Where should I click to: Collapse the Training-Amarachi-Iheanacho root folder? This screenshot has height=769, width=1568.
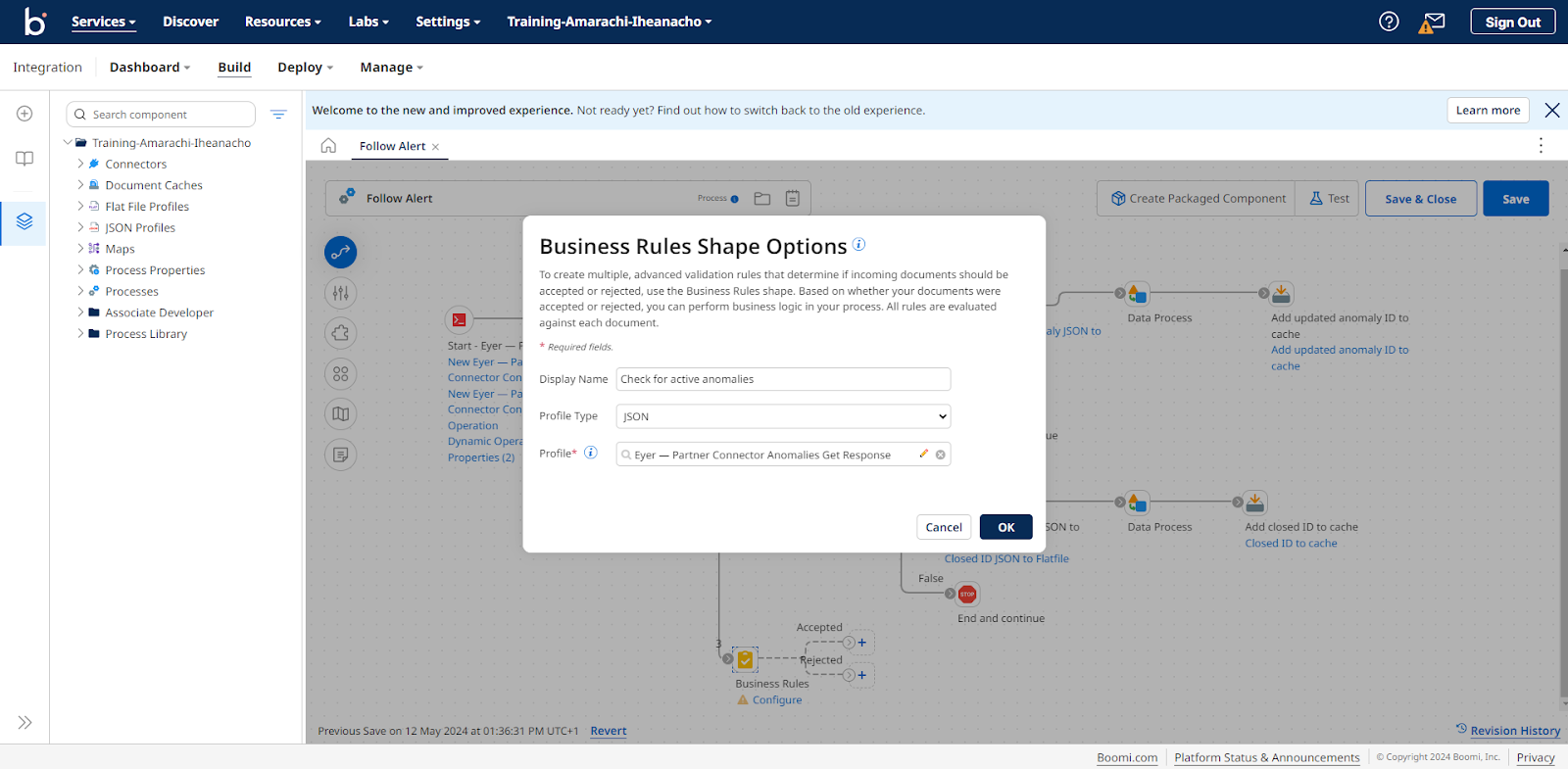pos(68,143)
